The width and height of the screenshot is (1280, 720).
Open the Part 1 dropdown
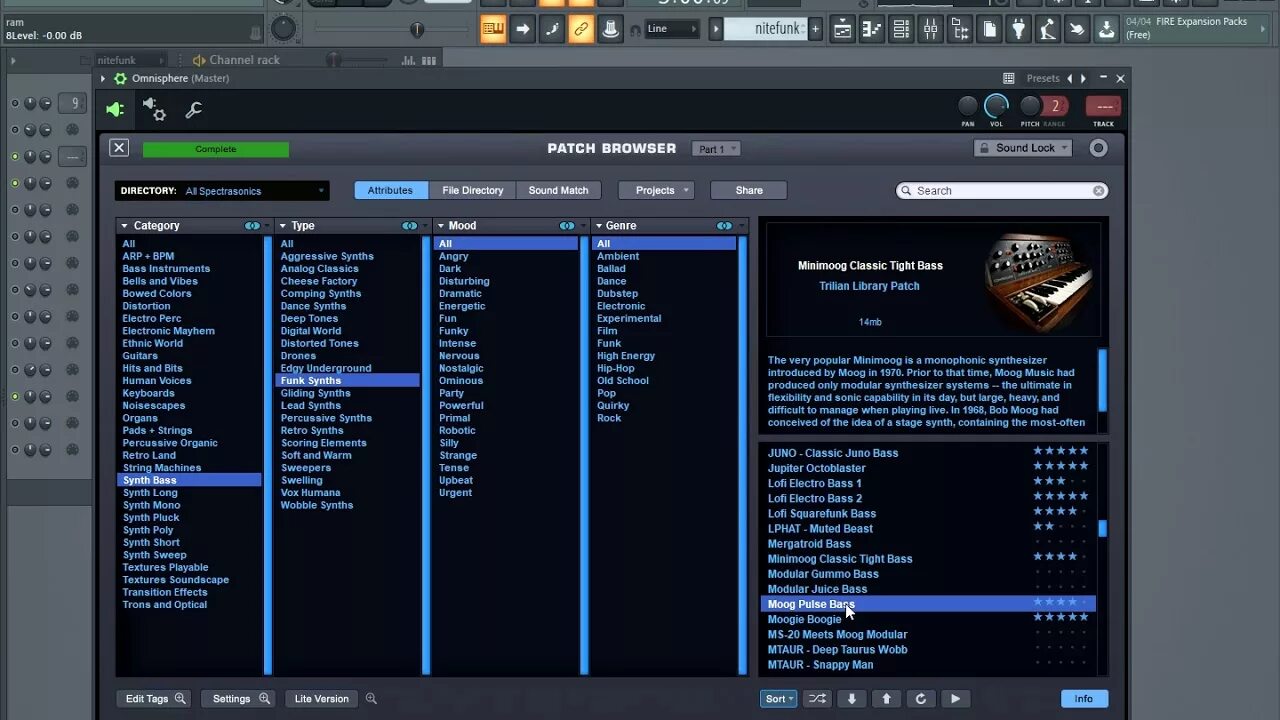coord(716,149)
